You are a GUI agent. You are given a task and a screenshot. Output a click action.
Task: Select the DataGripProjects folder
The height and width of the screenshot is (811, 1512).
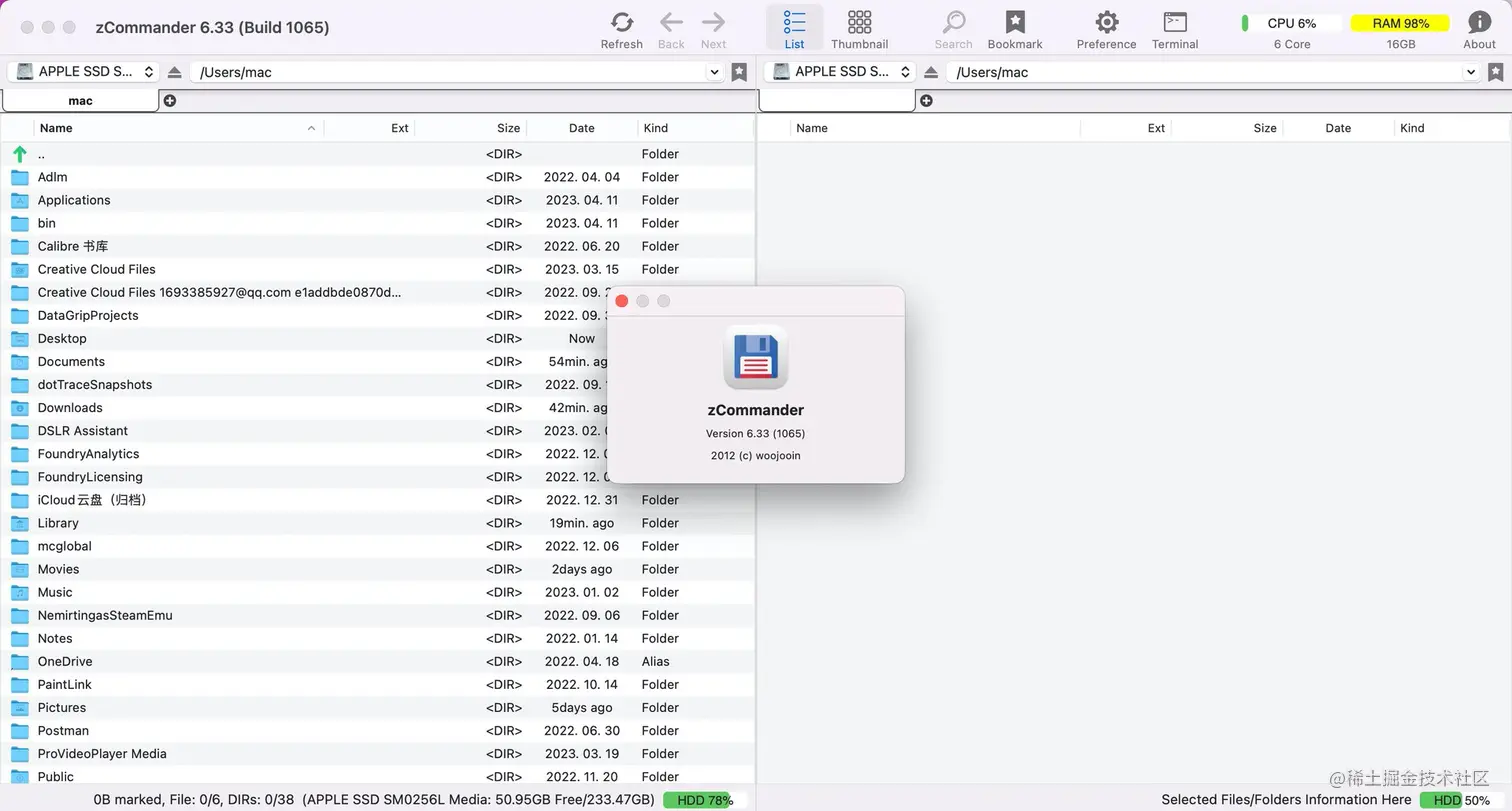[377, 315]
